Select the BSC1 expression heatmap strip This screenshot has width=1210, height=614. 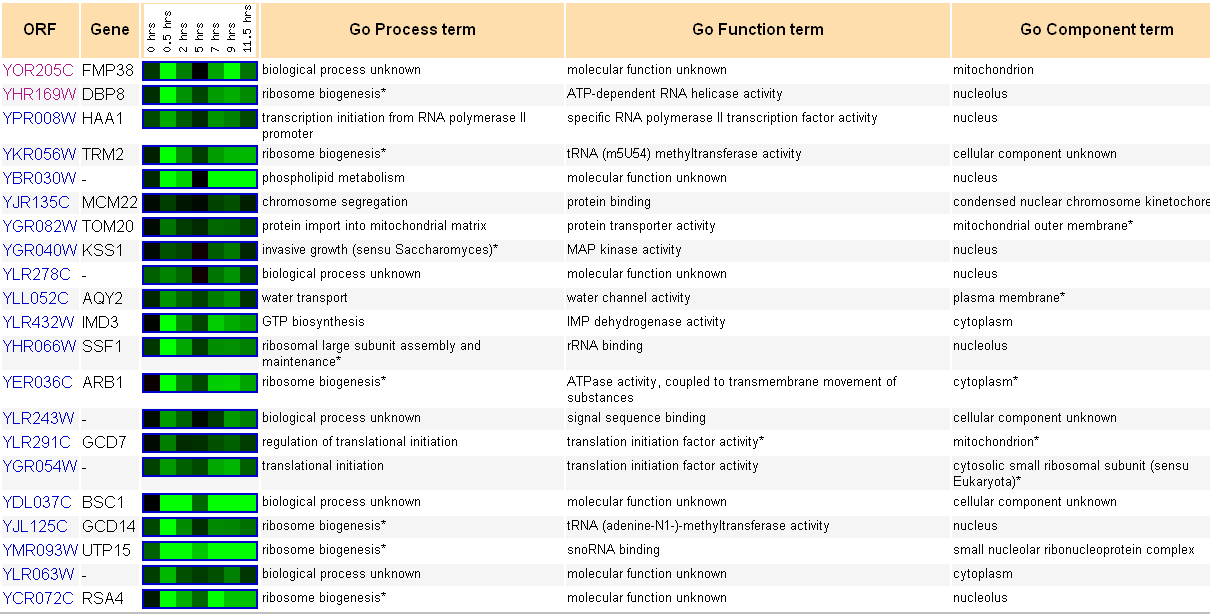click(200, 502)
